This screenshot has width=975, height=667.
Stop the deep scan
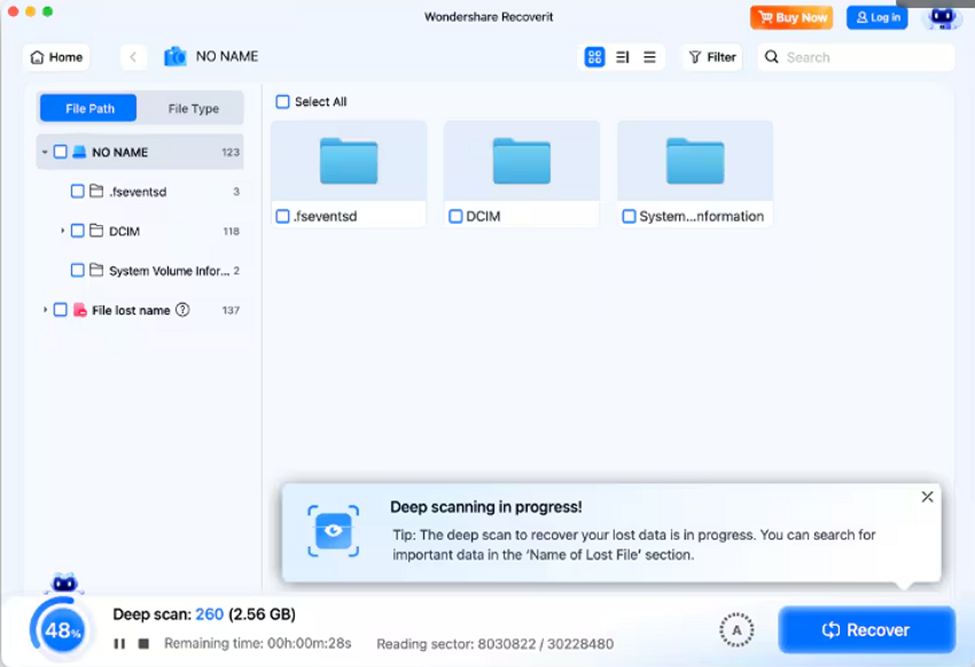click(144, 644)
